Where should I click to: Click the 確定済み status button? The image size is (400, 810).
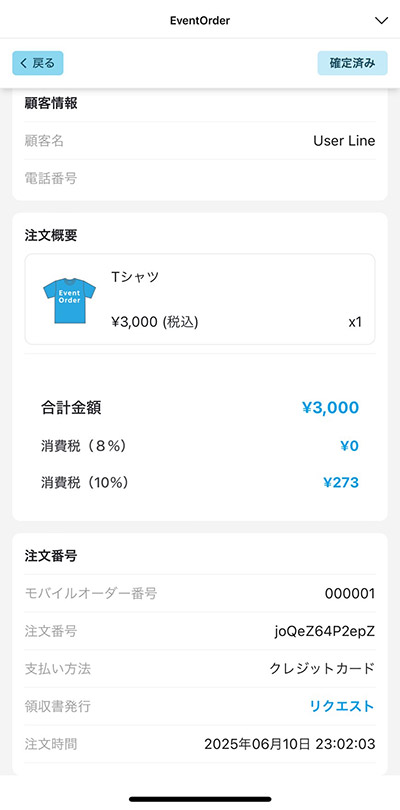[x=352, y=63]
